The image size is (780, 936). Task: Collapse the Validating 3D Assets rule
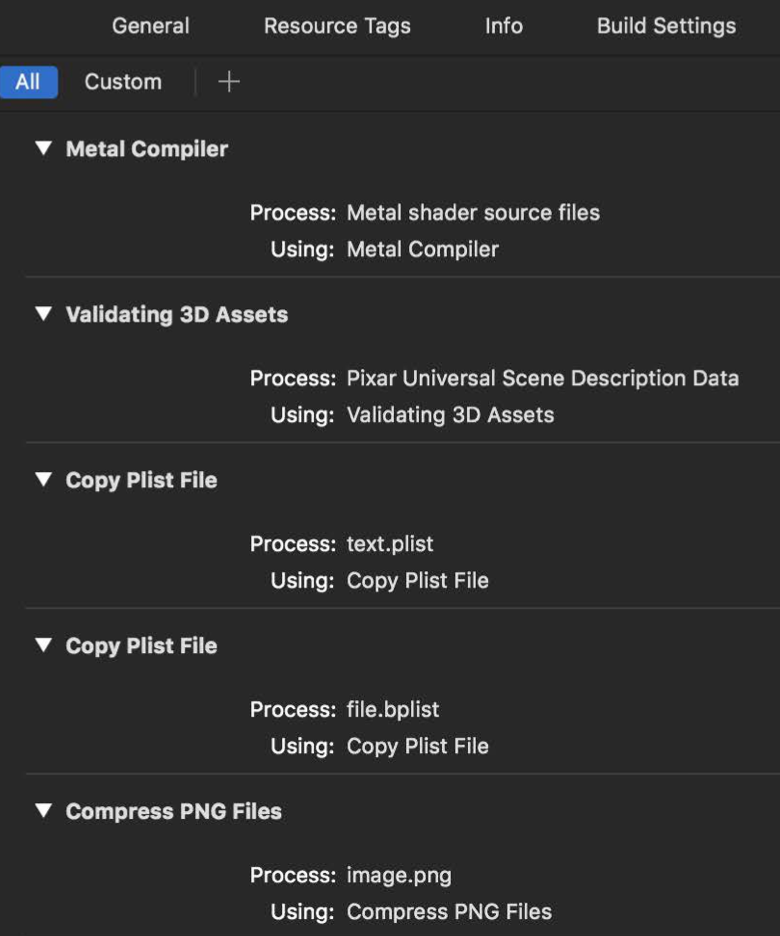(x=42, y=314)
